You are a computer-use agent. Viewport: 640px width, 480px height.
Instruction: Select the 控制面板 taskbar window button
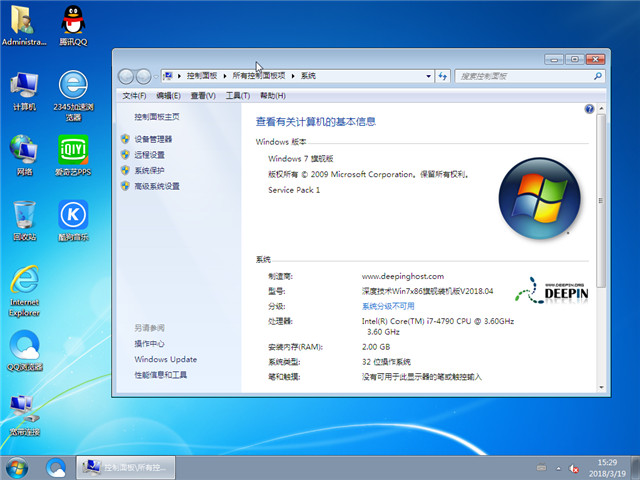126,467
